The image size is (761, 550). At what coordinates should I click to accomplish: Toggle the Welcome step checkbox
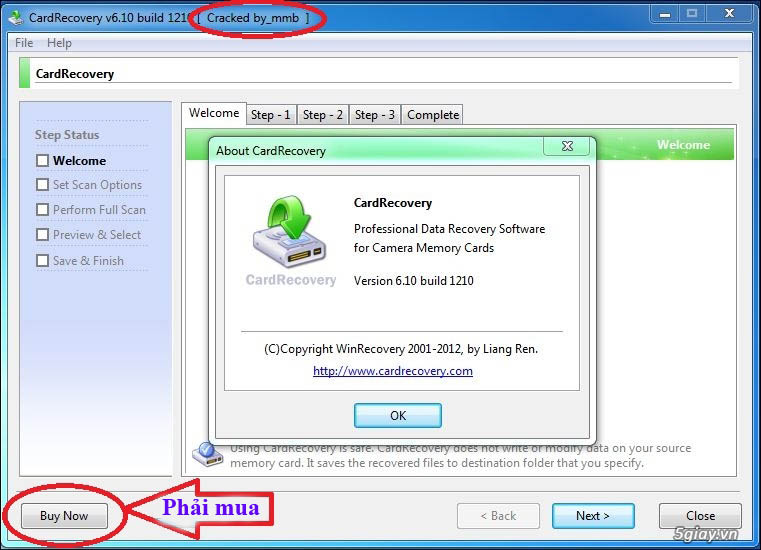click(42, 160)
